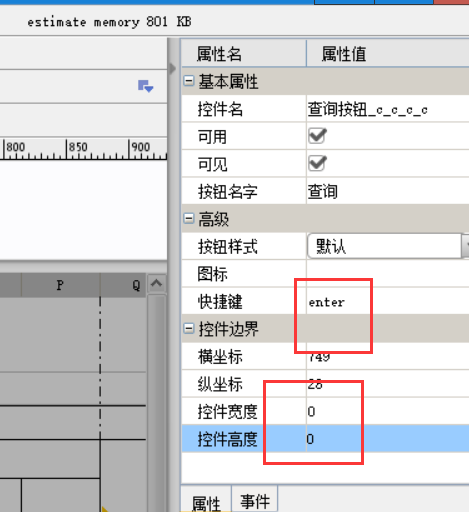The height and width of the screenshot is (512, 469).
Task: Edit the 按钮名字 value 查询
Action: (388, 192)
